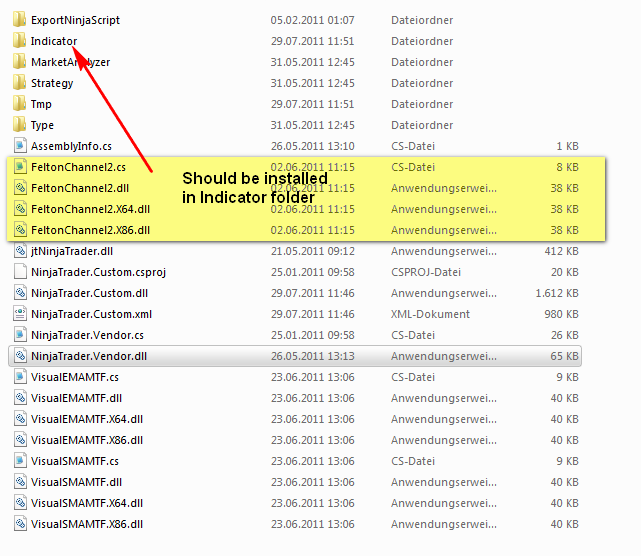Select the FeltonChannel2.cs file name
The width and height of the screenshot is (641, 556).
click(78, 167)
